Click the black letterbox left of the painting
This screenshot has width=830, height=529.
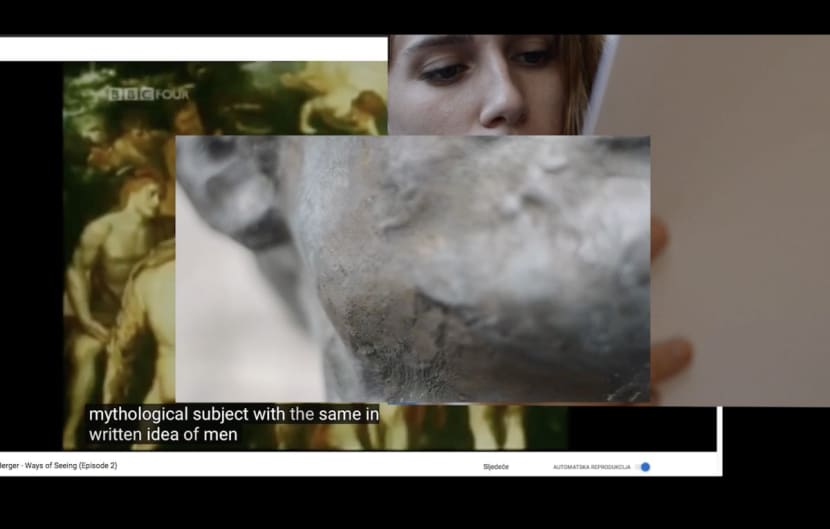tap(30, 250)
